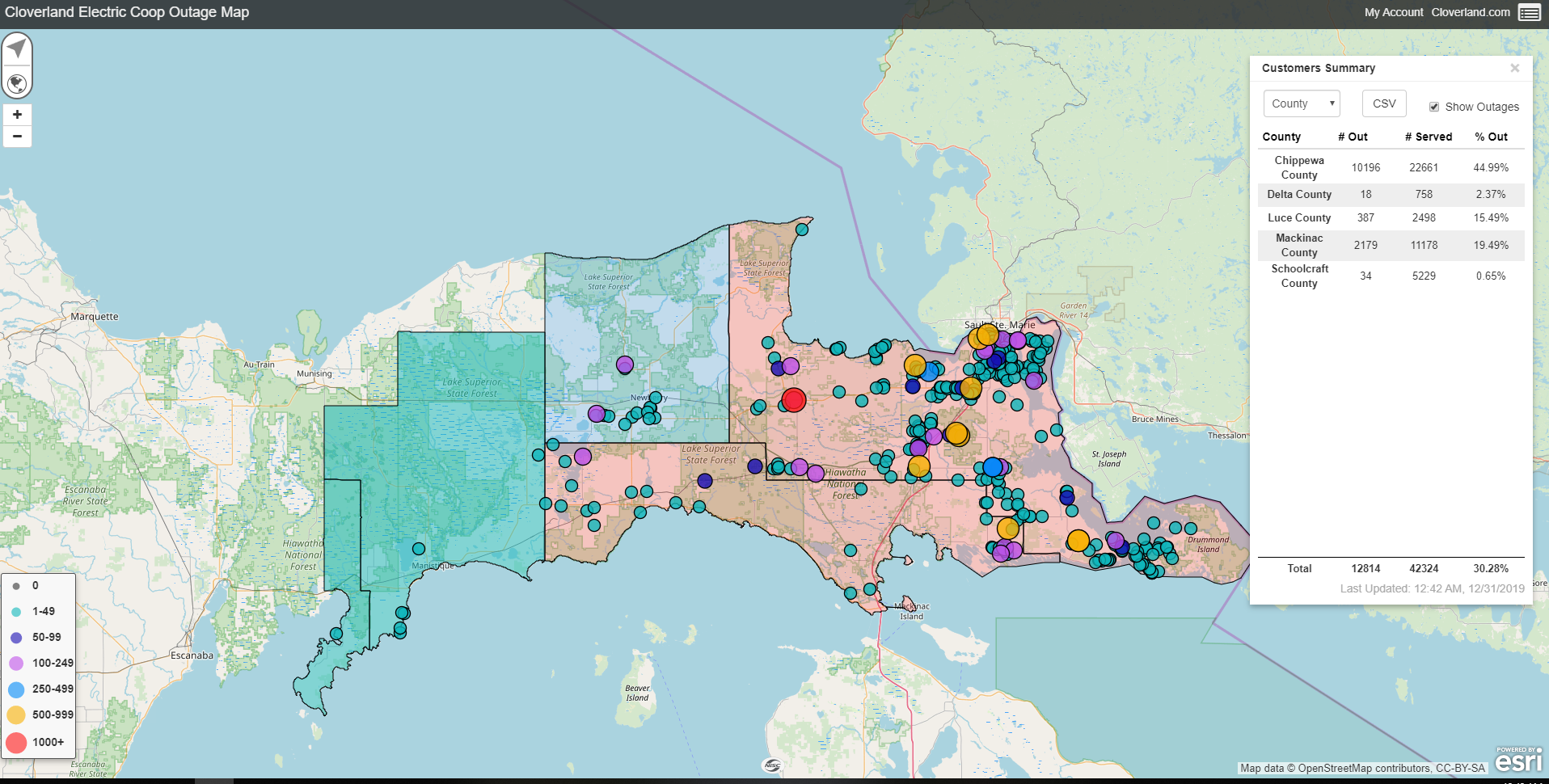This screenshot has width=1549, height=784.
Task: Select the Schoolcraft County row
Action: pyautogui.click(x=1391, y=276)
